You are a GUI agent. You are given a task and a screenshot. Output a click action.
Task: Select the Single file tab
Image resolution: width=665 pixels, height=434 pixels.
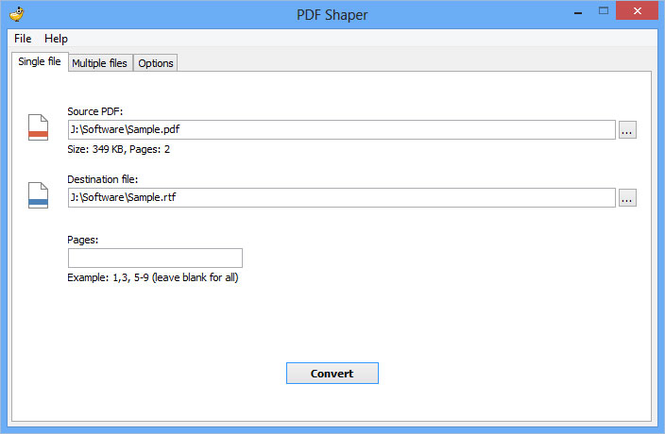click(x=40, y=62)
